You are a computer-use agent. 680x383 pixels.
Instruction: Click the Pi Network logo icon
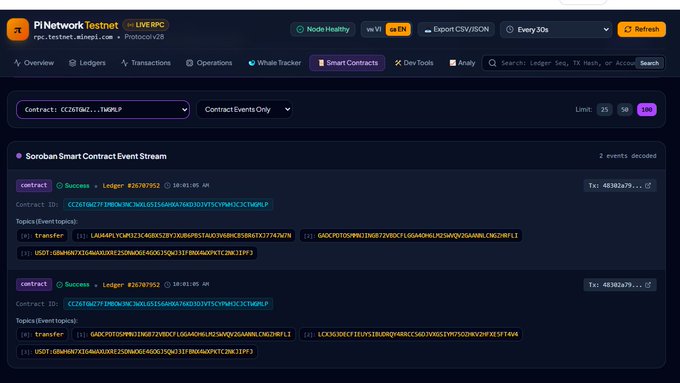[18, 29]
